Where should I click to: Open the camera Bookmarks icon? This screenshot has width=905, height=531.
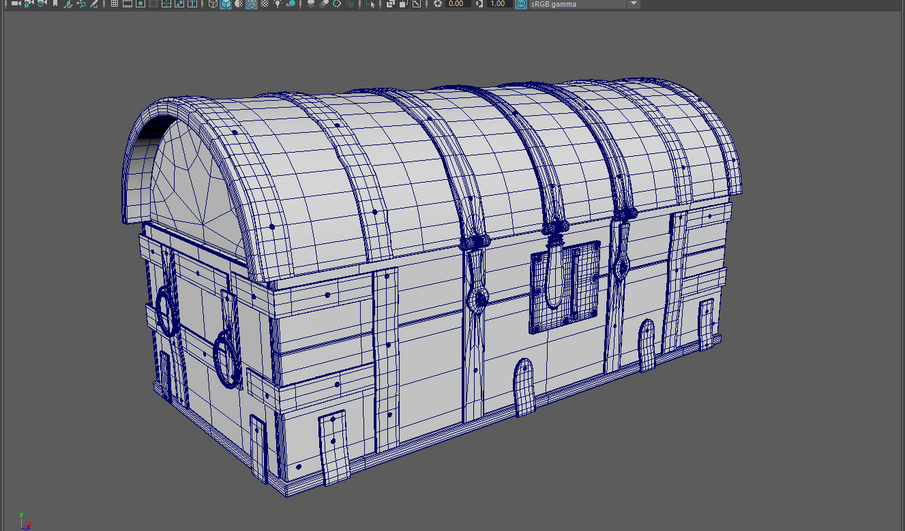(55, 4)
